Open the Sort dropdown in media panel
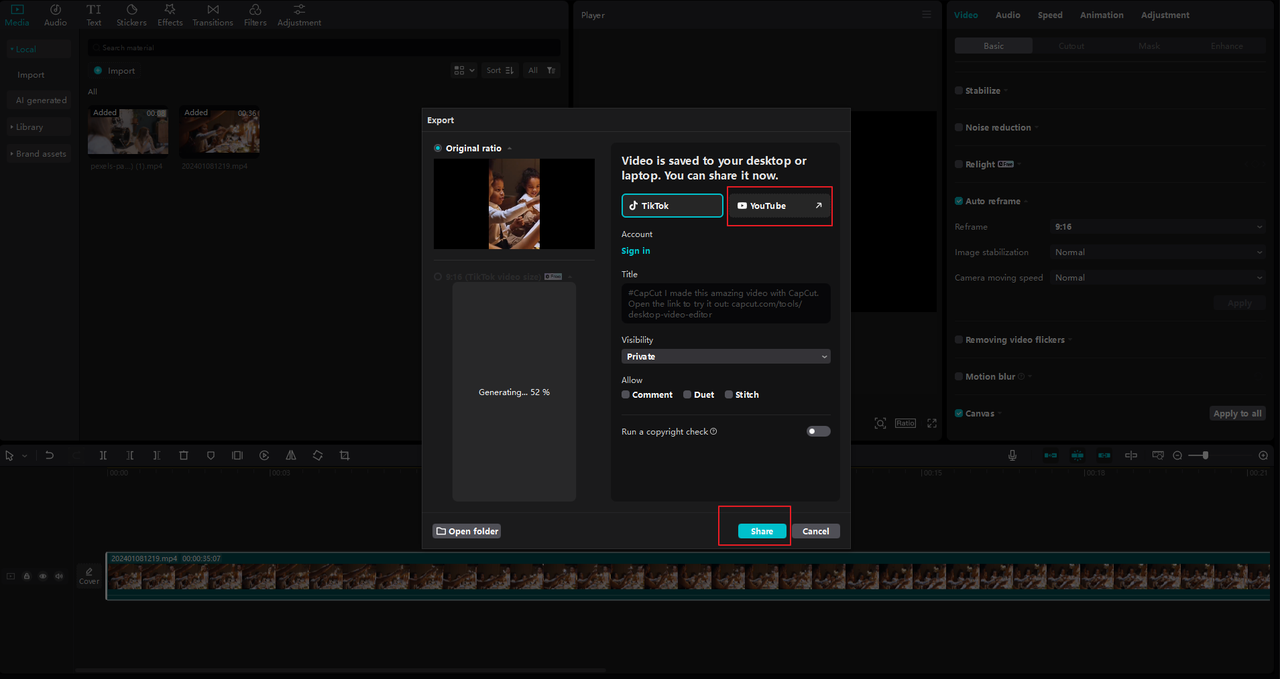The height and width of the screenshot is (679, 1280). pyautogui.click(x=499, y=70)
